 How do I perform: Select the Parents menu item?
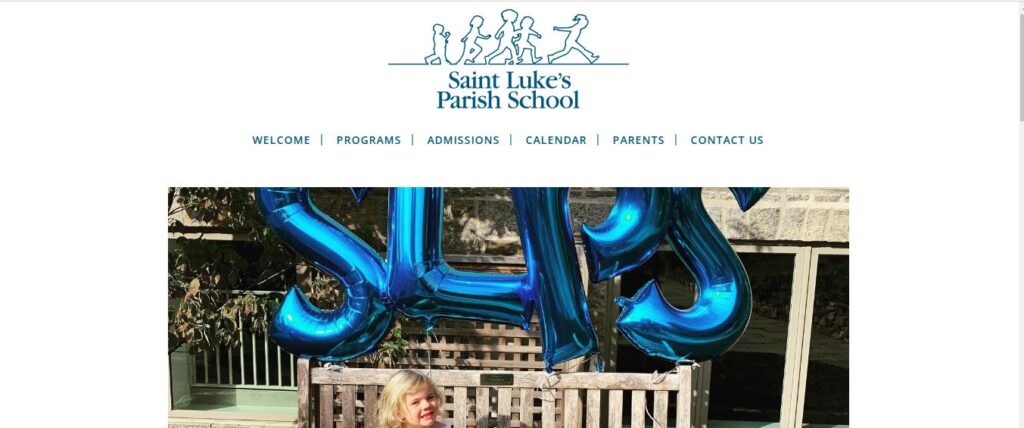[638, 140]
